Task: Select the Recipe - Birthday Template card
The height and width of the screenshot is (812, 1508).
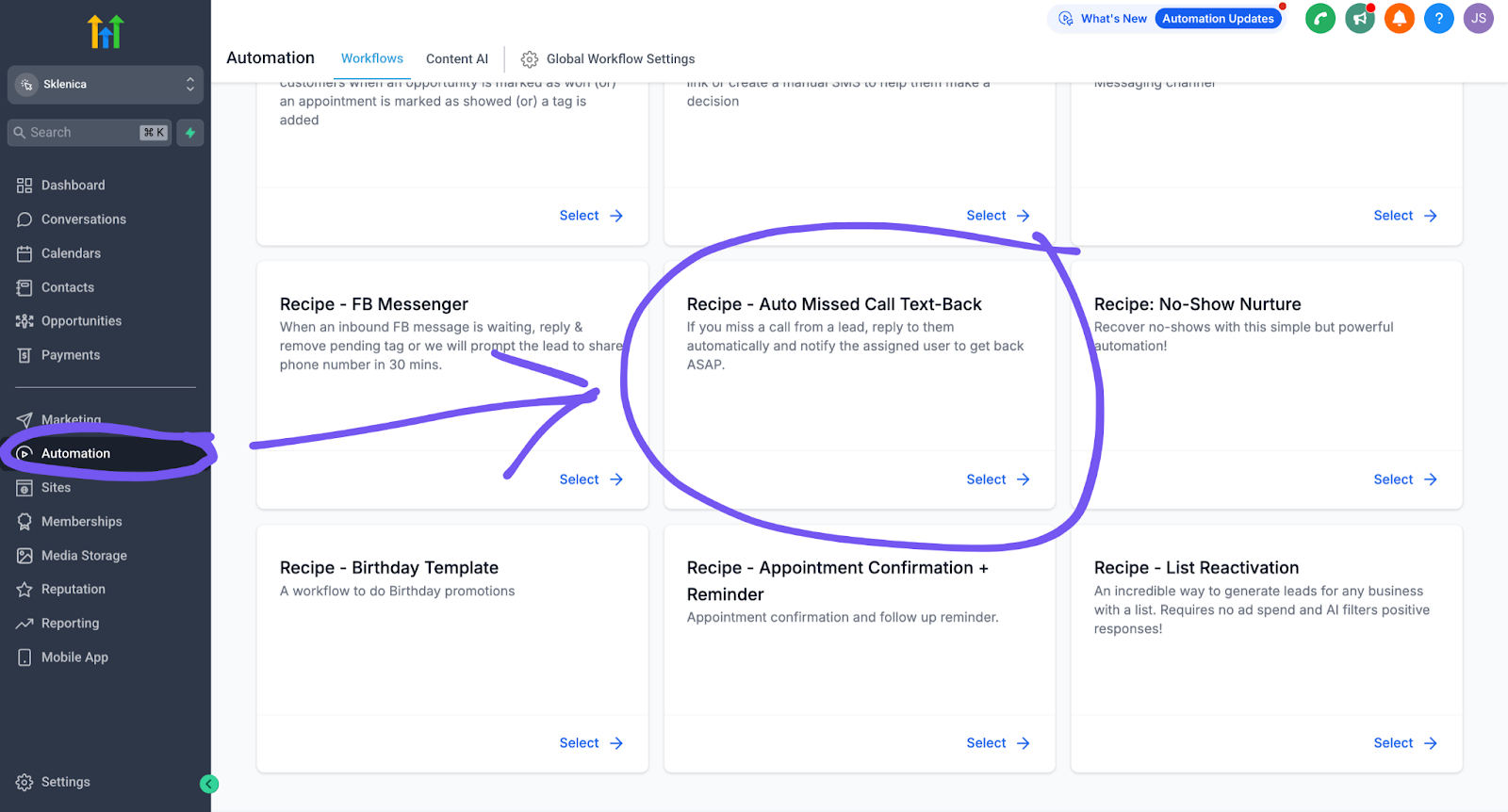Action: pos(591,743)
